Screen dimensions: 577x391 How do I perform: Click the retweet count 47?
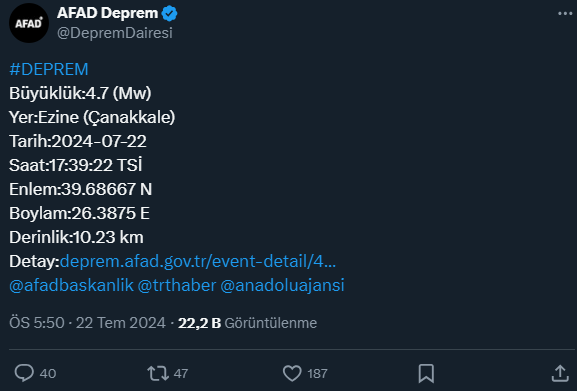click(x=181, y=374)
